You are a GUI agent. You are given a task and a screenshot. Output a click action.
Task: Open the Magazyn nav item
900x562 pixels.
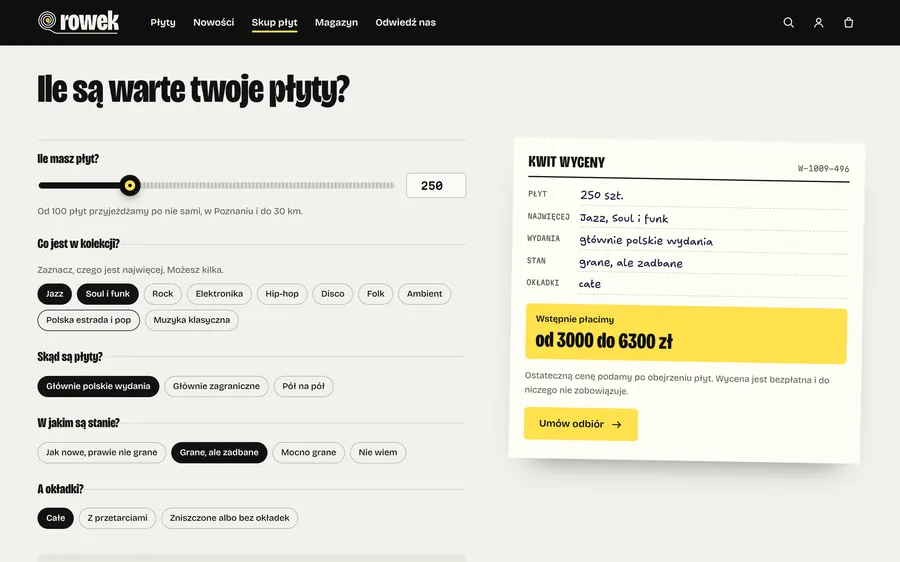pyautogui.click(x=336, y=22)
